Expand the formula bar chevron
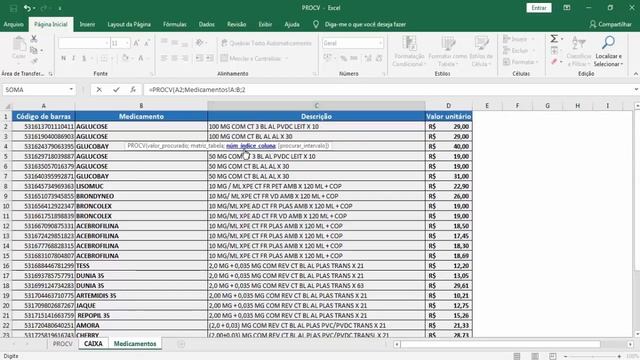640x360 pixels. click(x=636, y=89)
